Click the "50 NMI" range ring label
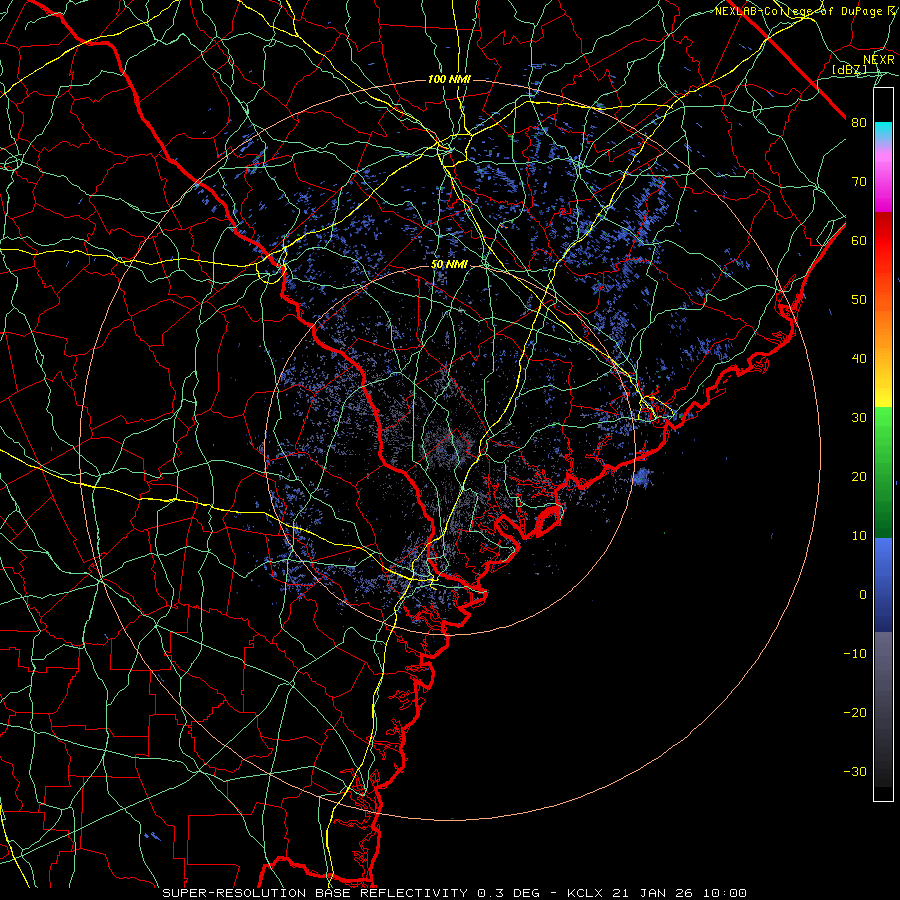This screenshot has width=900, height=900. (x=449, y=265)
